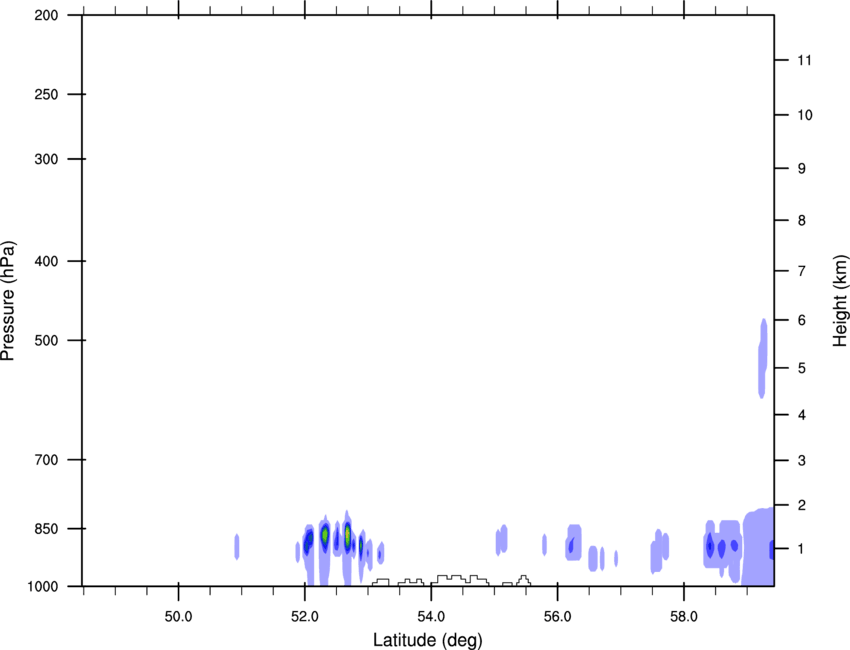The height and width of the screenshot is (650, 850).
Task: Click the 3 km height label
Action: (802, 461)
